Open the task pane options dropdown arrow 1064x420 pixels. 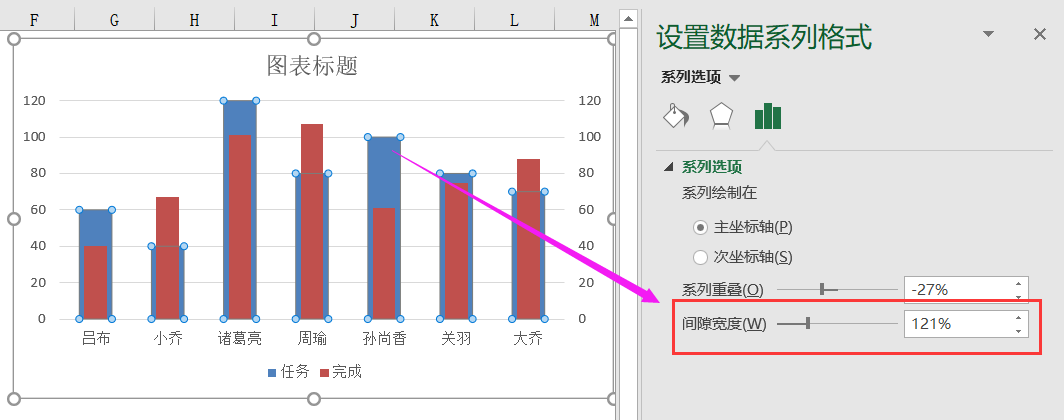pyautogui.click(x=988, y=34)
